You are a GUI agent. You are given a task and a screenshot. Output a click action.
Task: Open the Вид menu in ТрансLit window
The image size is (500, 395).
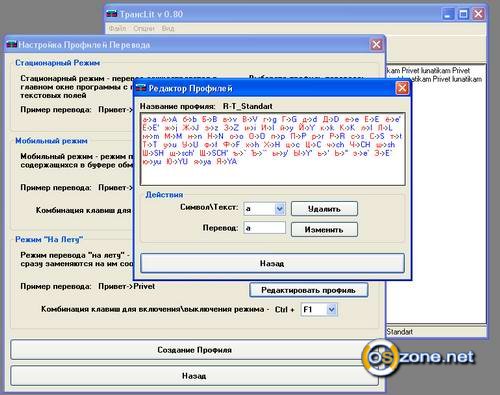(168, 29)
